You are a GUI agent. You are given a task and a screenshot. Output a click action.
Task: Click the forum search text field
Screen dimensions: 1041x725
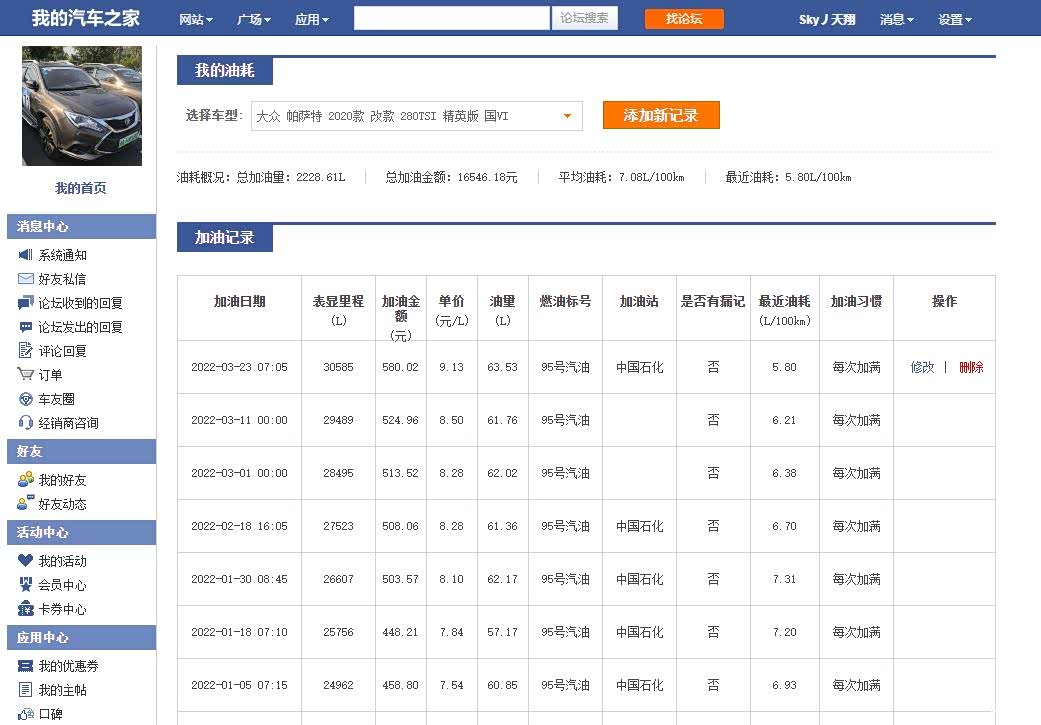click(451, 18)
